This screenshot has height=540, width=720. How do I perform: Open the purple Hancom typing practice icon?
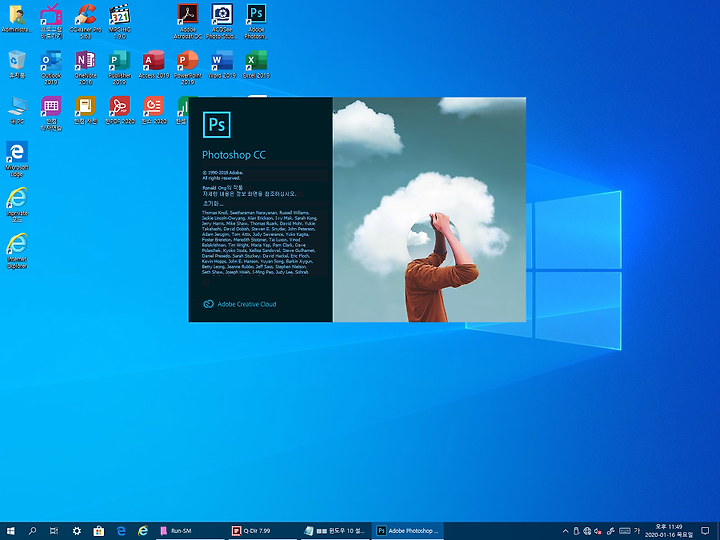51,113
